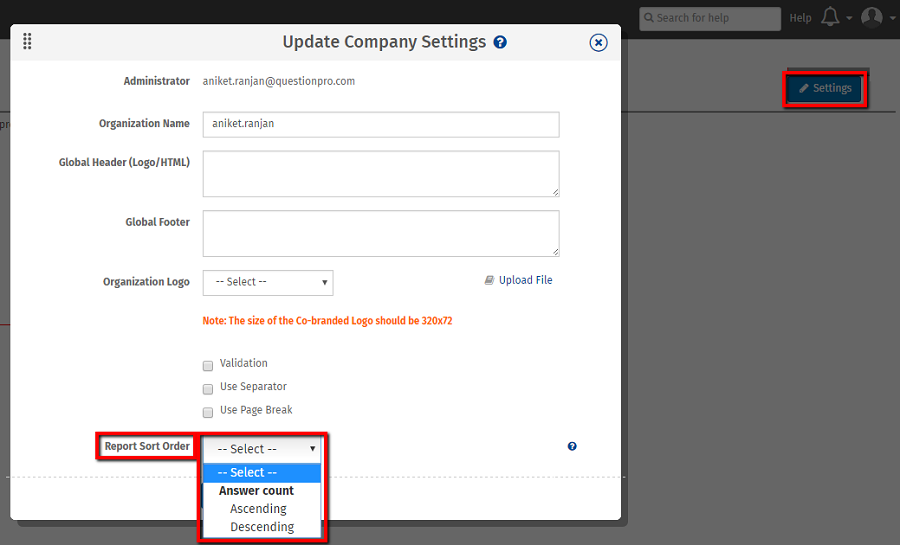Open the Help link in the top bar
The image size is (900, 545).
click(x=800, y=18)
